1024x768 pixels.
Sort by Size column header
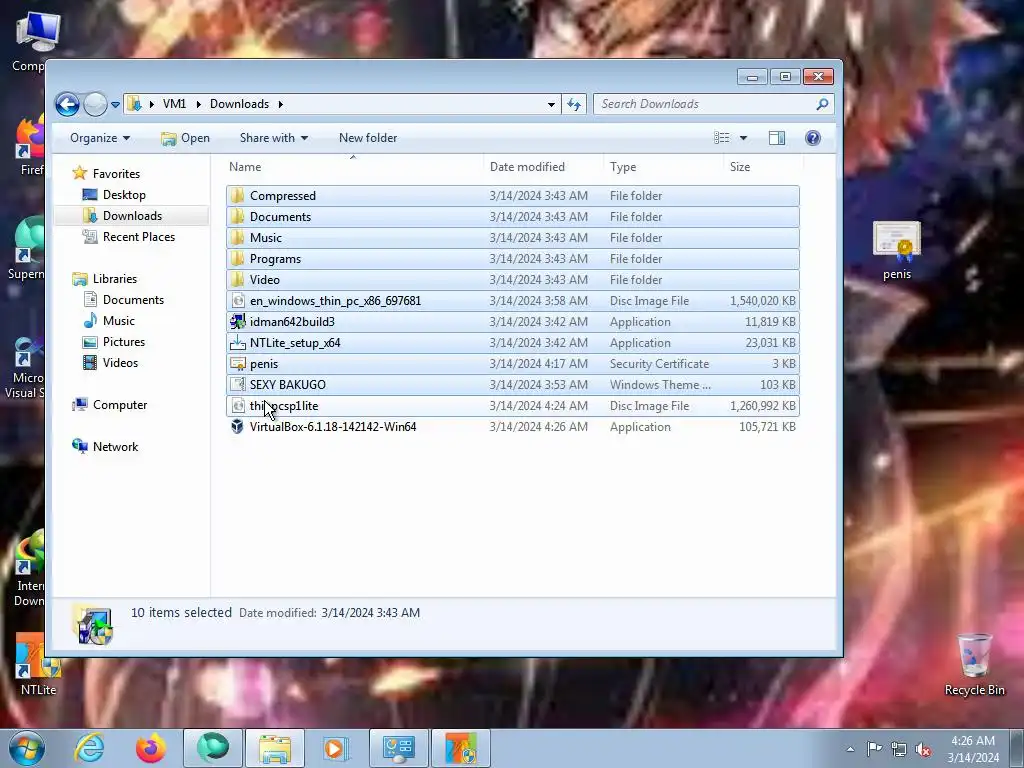763,167
